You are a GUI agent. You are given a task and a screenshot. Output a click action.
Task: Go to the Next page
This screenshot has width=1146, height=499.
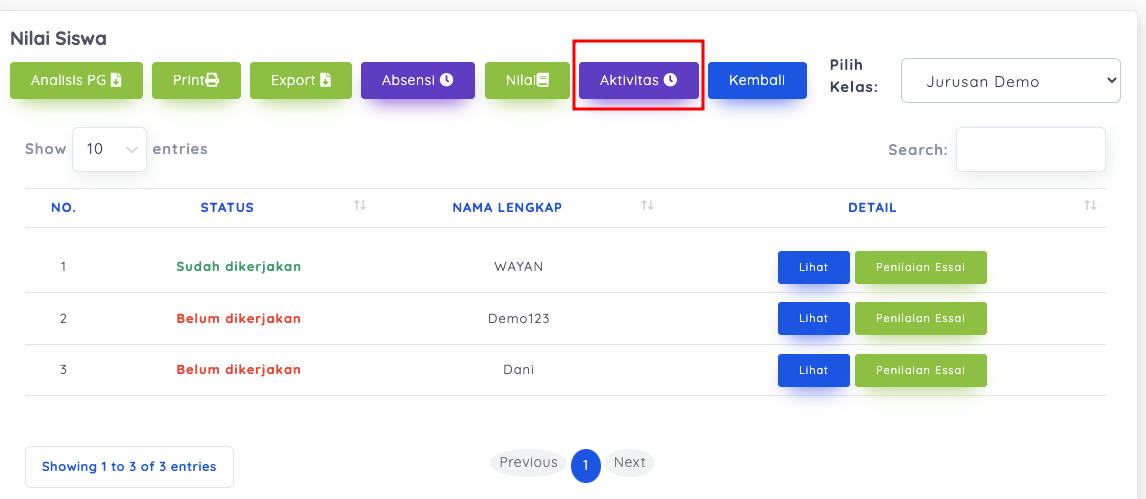click(629, 463)
